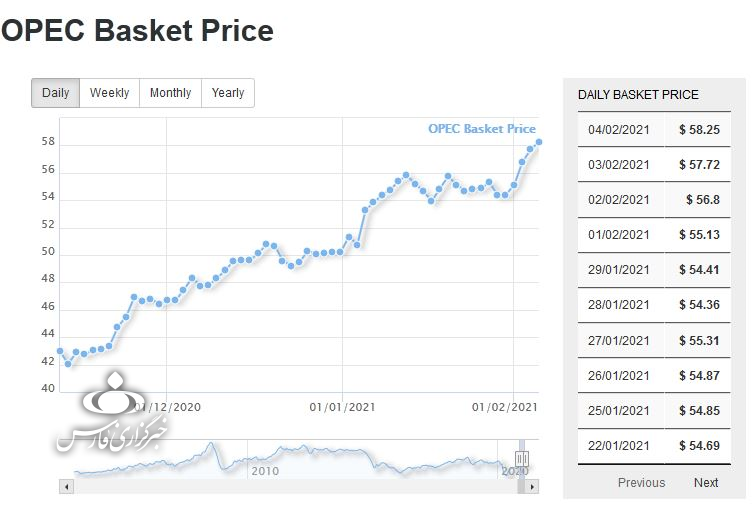Image resolution: width=753 pixels, height=510 pixels.
Task: Click the DAILY BASKET PRICE header
Action: coord(638,95)
